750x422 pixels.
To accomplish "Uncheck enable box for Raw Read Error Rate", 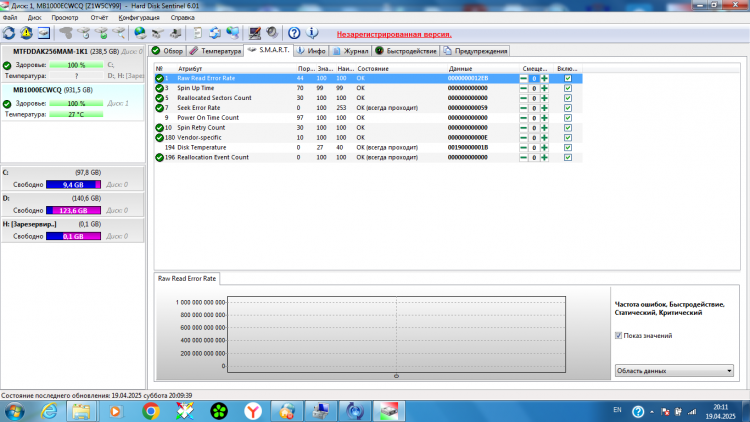I will point(568,78).
